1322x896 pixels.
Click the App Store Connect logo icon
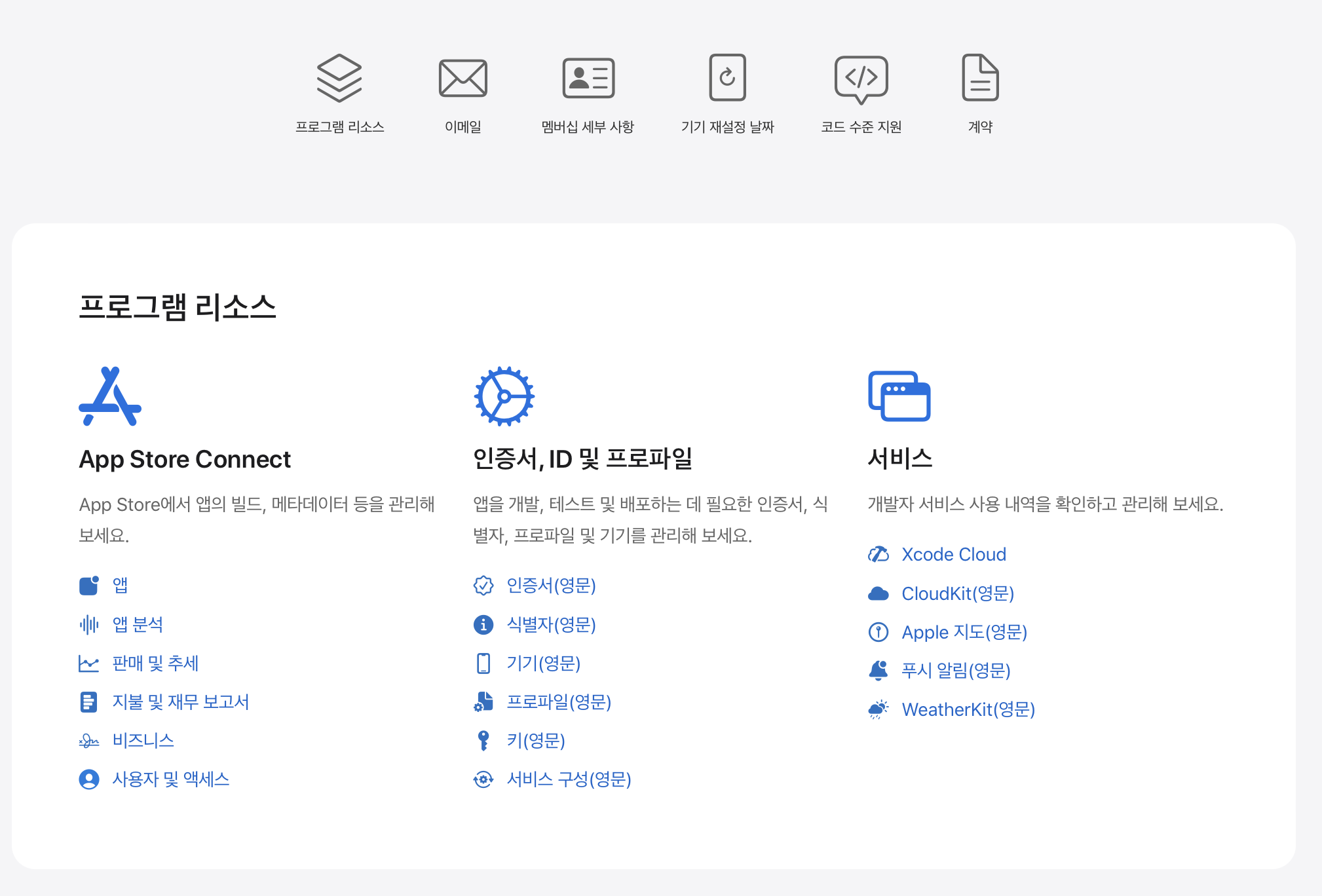(110, 396)
